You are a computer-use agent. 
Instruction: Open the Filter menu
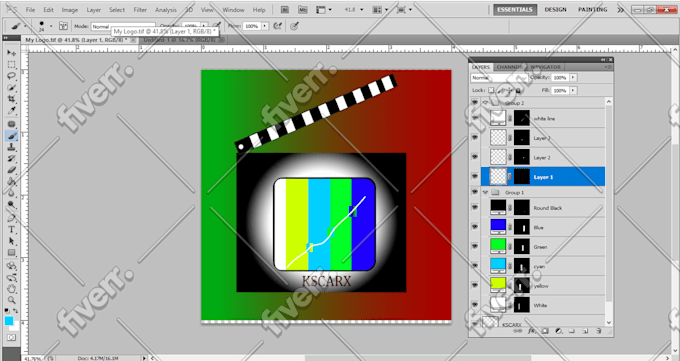click(140, 10)
